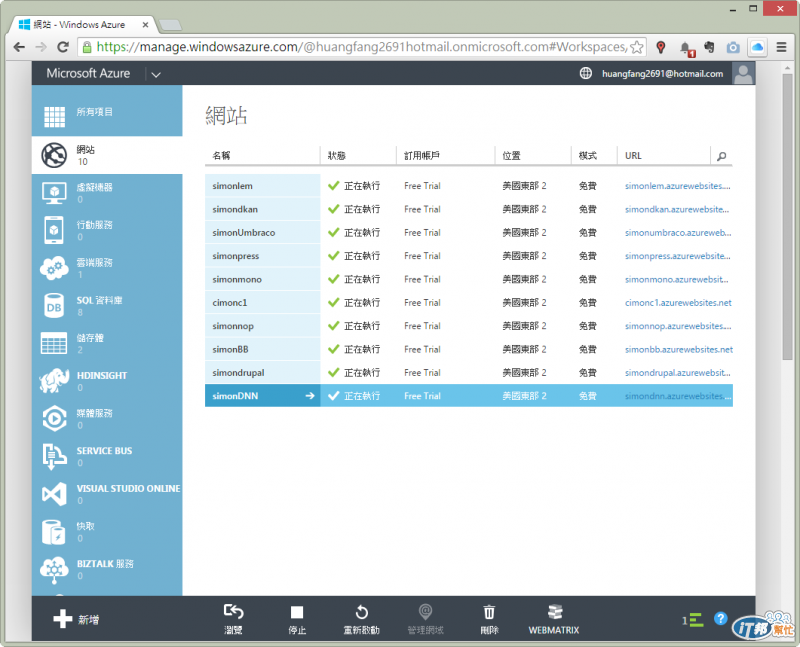Screen dimensions: 800x647
Task: Open the SQL 資料庫 DB icon
Action: [54, 306]
